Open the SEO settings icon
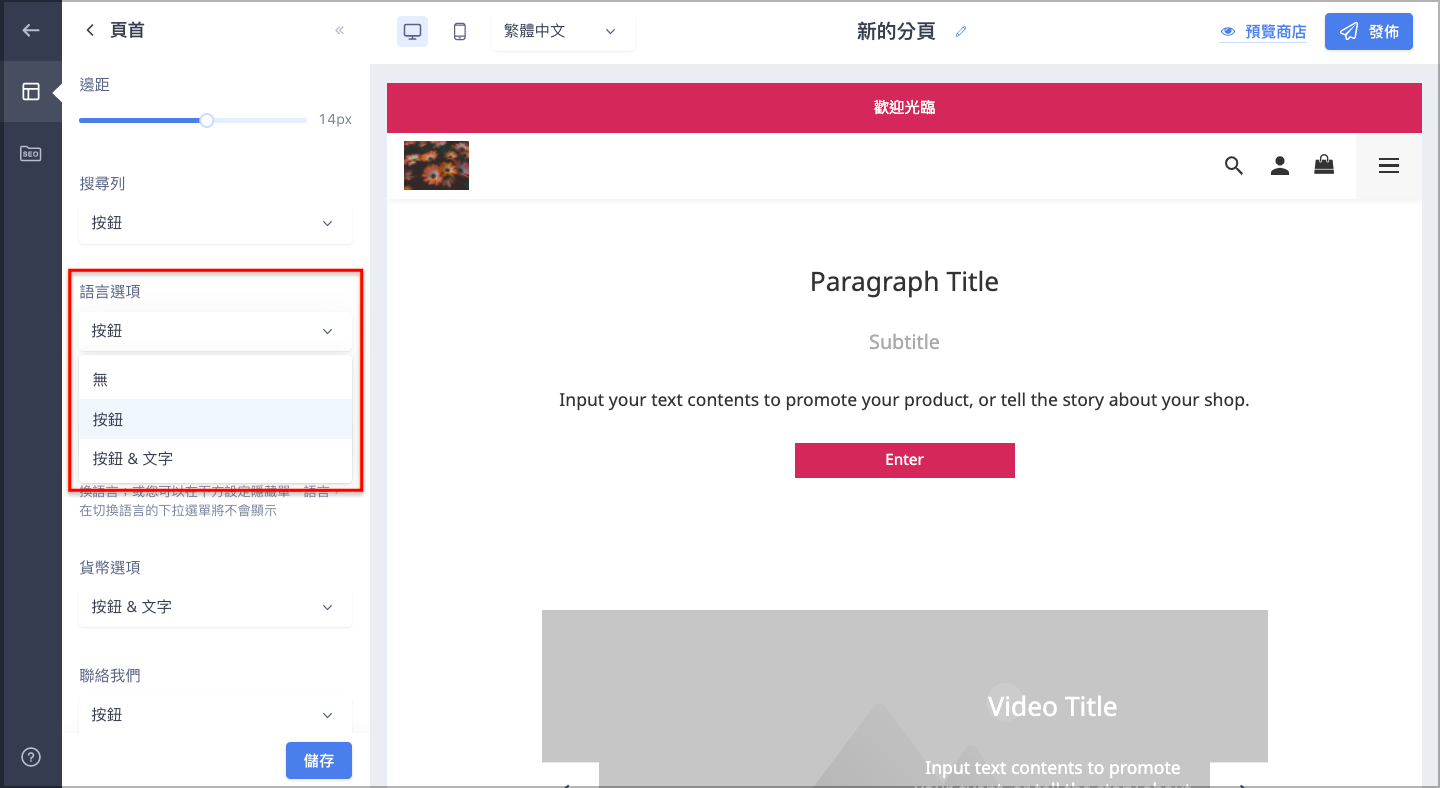1440x788 pixels. click(x=31, y=154)
